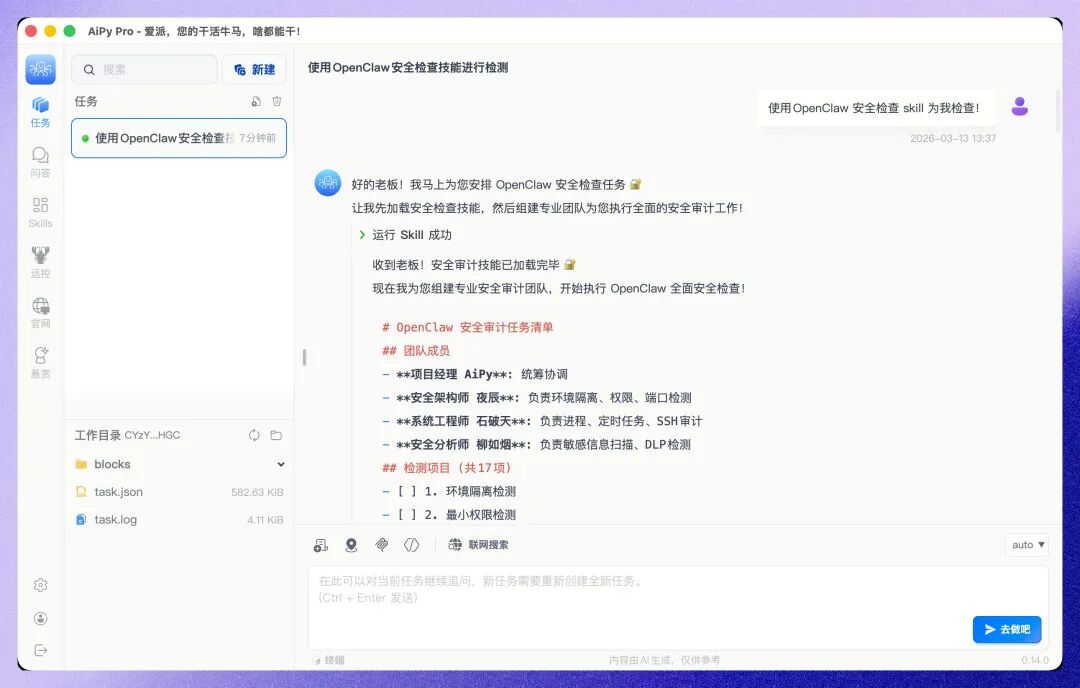Click the chat title 使用OpenClaw安全检查技能进行检测
This screenshot has height=688, width=1080.
tap(408, 67)
